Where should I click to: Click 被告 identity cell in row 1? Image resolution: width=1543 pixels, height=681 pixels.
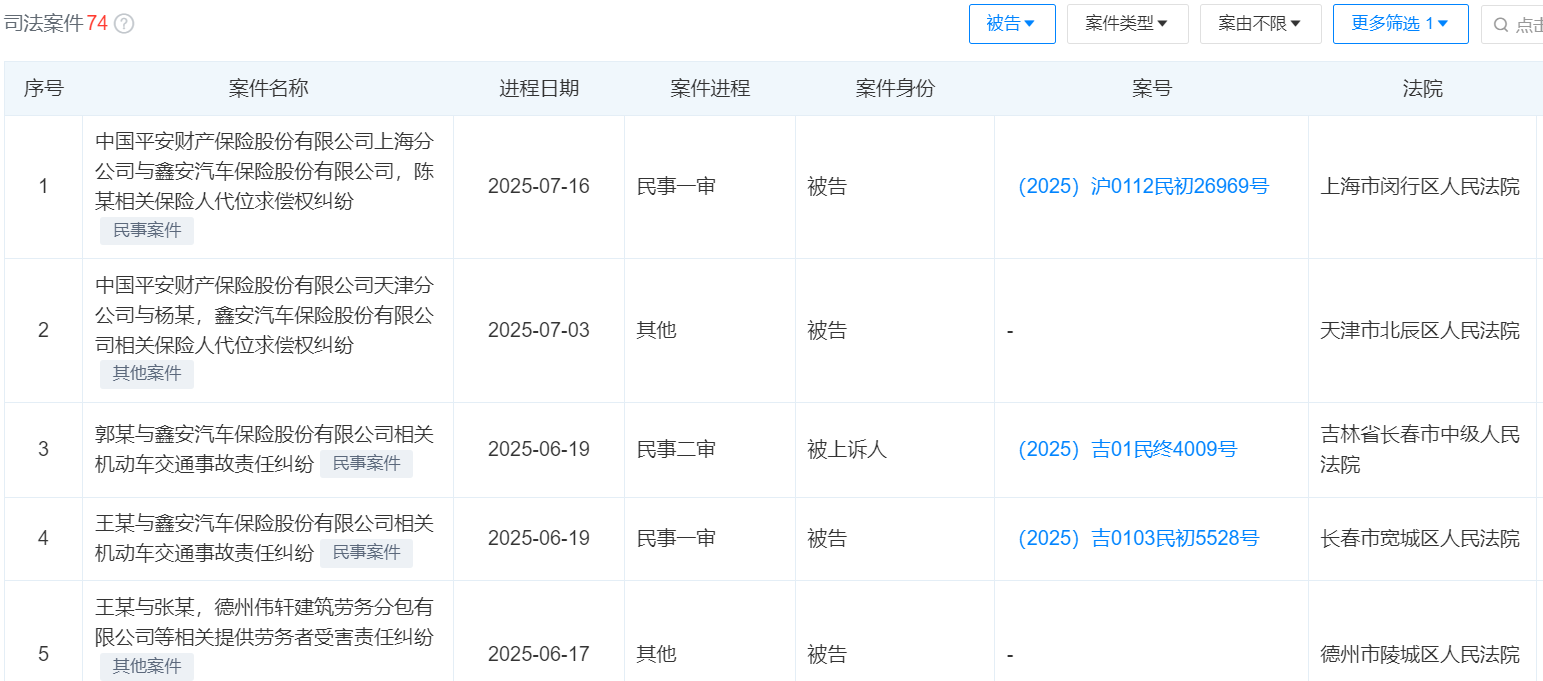[827, 187]
